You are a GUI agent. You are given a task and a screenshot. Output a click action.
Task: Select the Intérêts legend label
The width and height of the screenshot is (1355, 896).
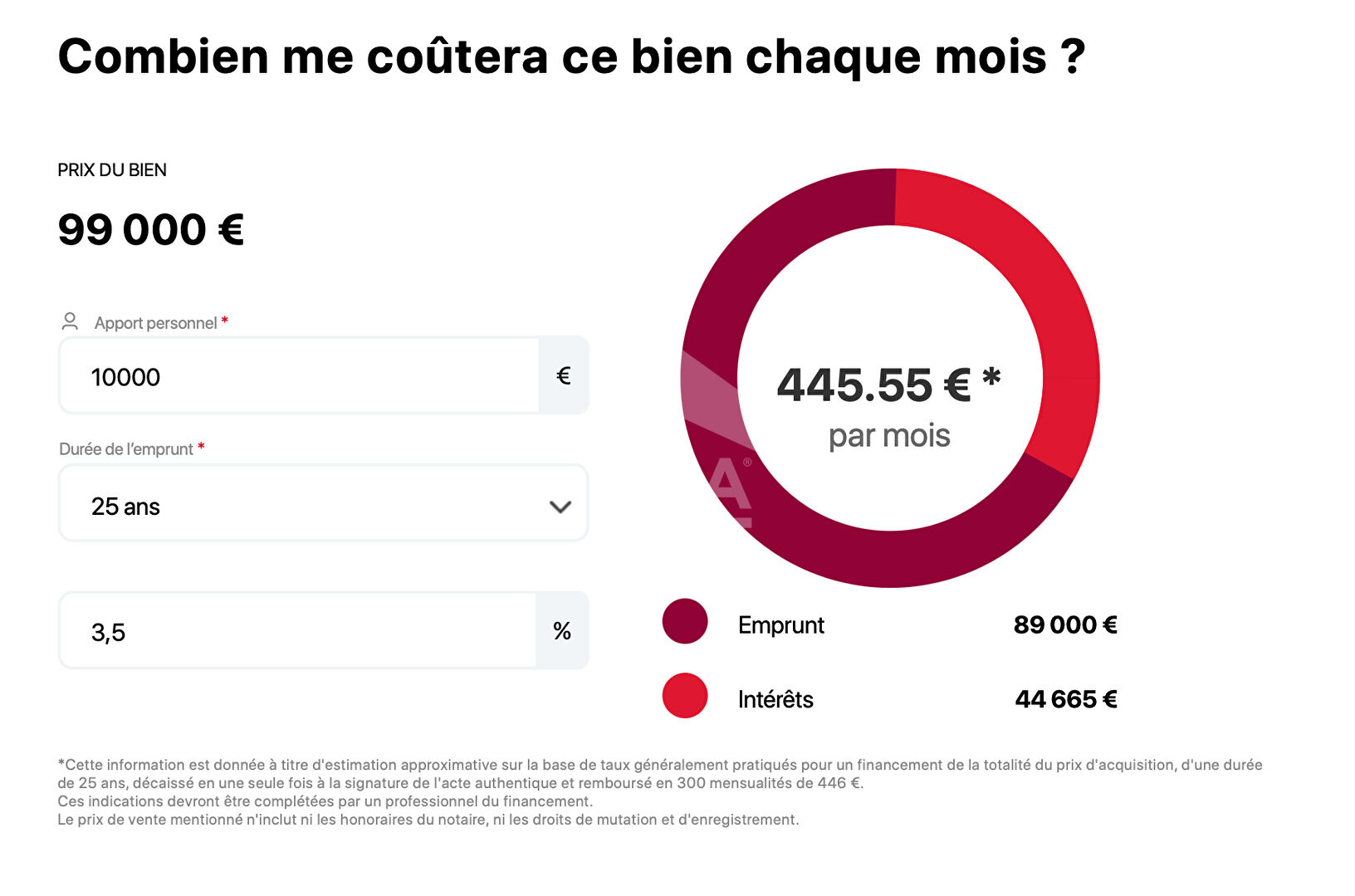click(775, 700)
